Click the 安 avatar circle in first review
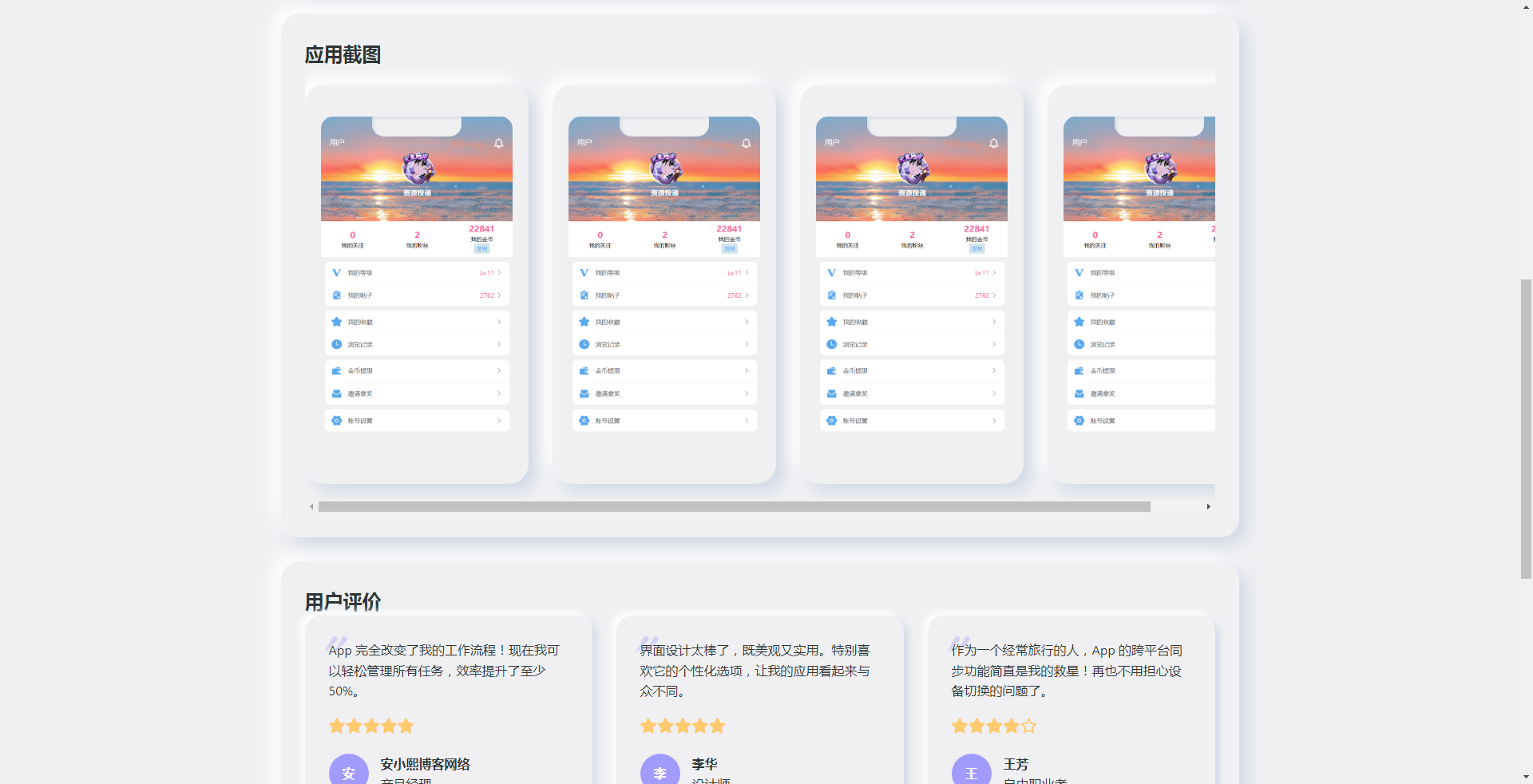This screenshot has height=784, width=1533. [349, 771]
